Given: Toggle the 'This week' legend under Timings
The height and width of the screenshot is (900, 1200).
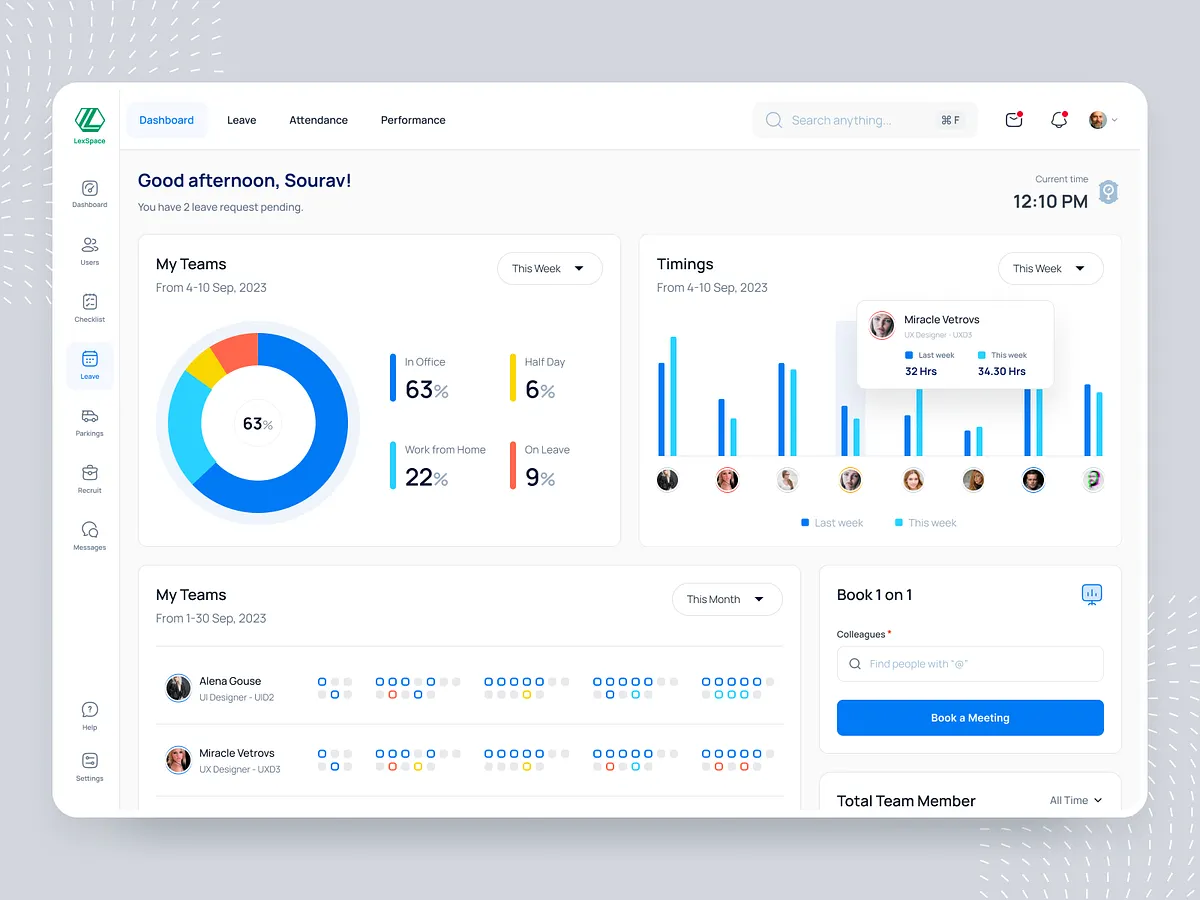Looking at the screenshot, I should (924, 522).
